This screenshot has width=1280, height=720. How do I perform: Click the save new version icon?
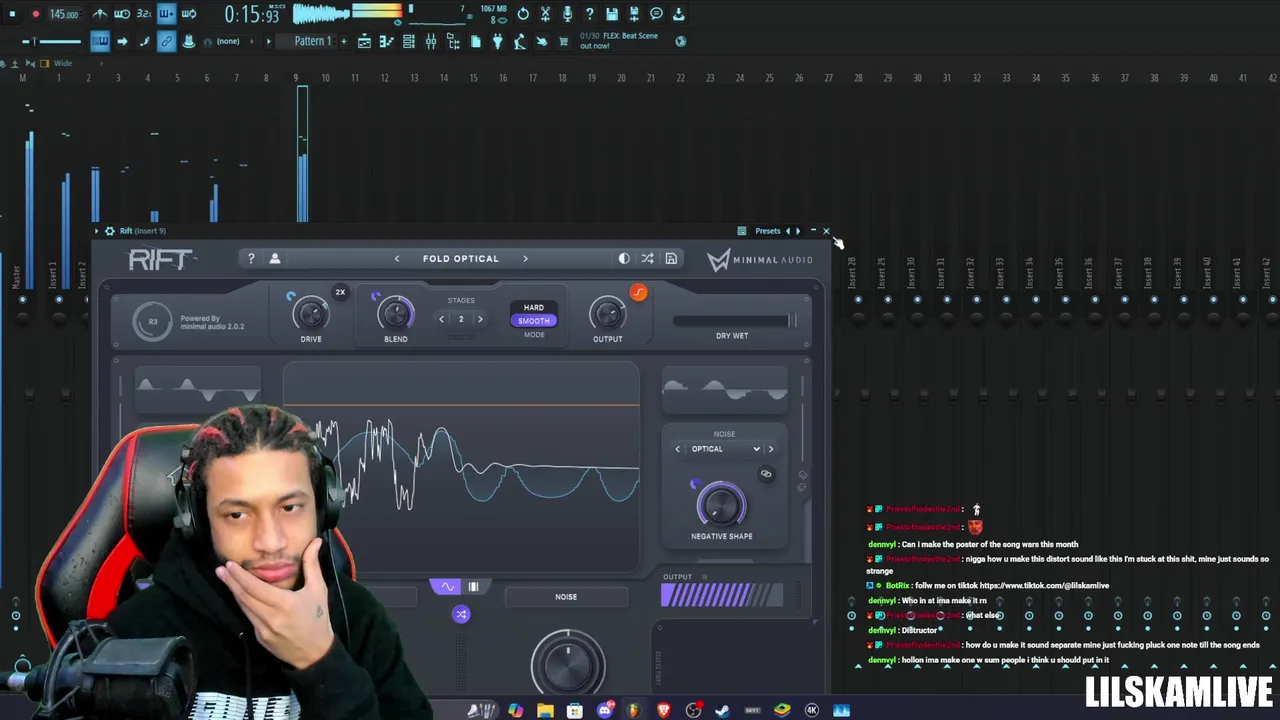click(634, 14)
